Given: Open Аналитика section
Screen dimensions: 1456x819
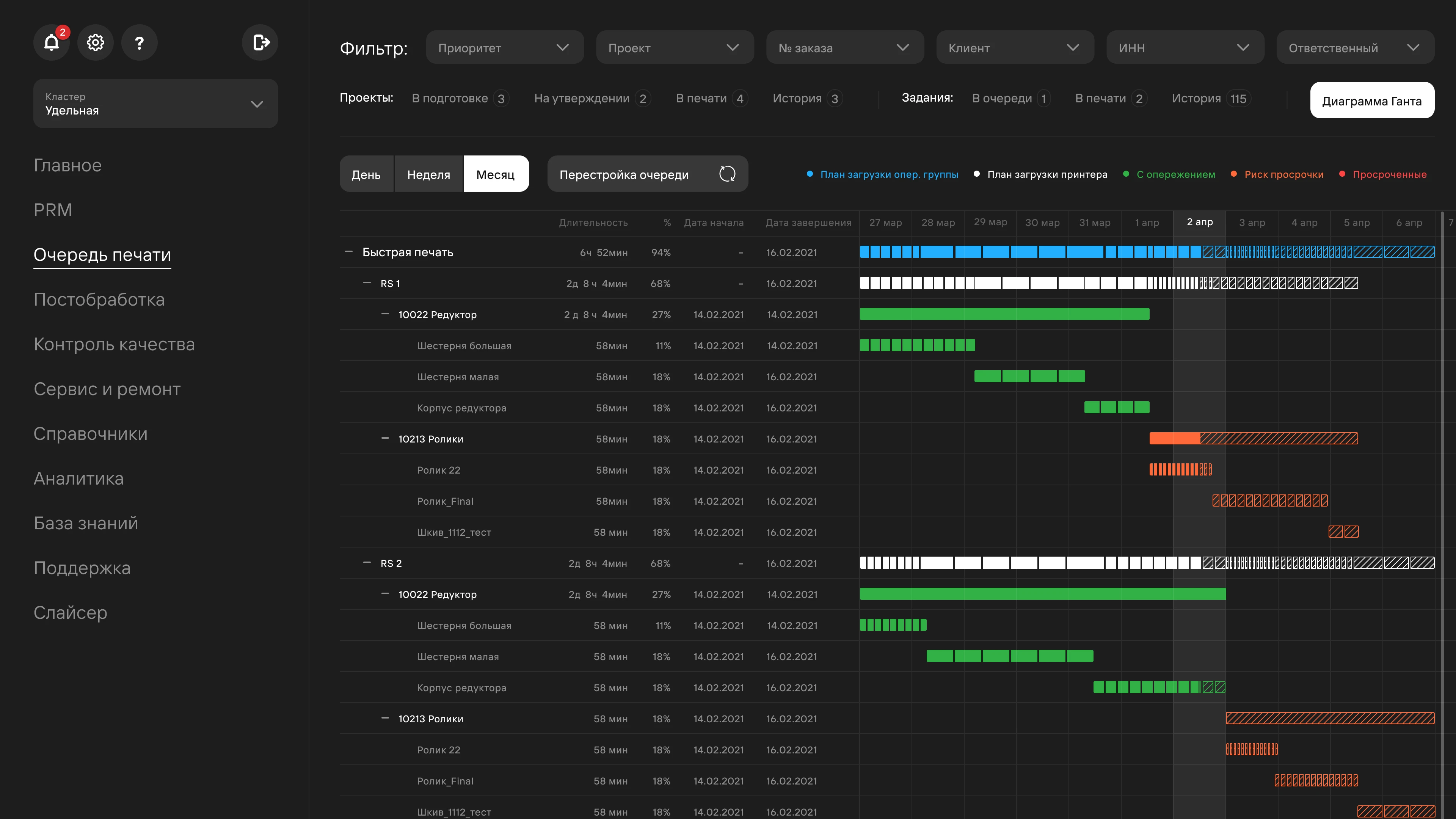Looking at the screenshot, I should click(78, 478).
